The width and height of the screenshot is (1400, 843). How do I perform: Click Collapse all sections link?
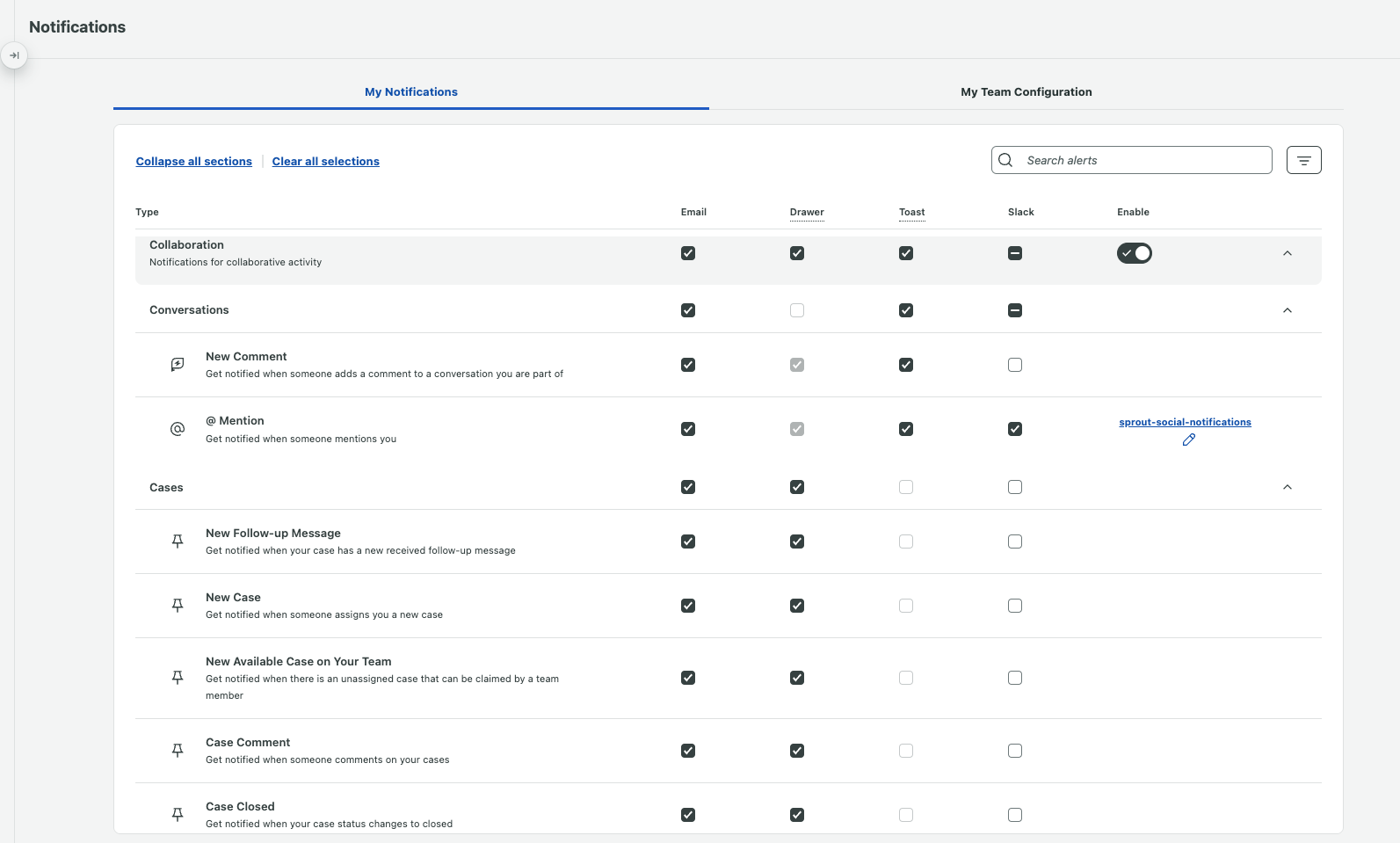(194, 162)
